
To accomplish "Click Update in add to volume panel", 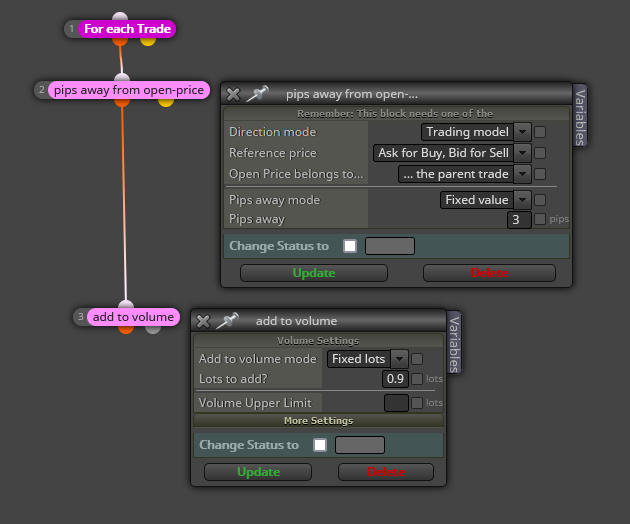I will pyautogui.click(x=258, y=472).
